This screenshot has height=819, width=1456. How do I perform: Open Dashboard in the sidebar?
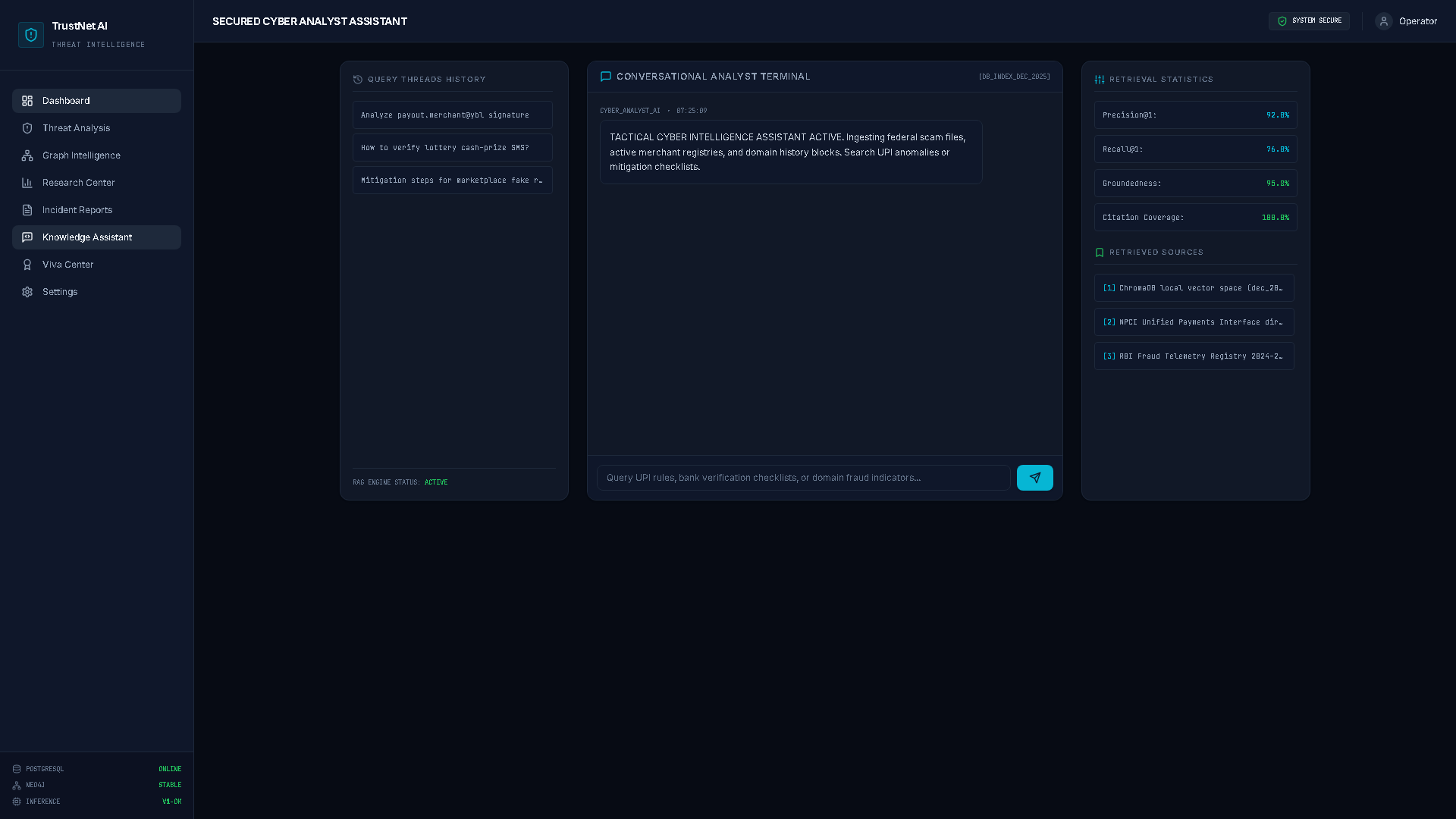96,101
